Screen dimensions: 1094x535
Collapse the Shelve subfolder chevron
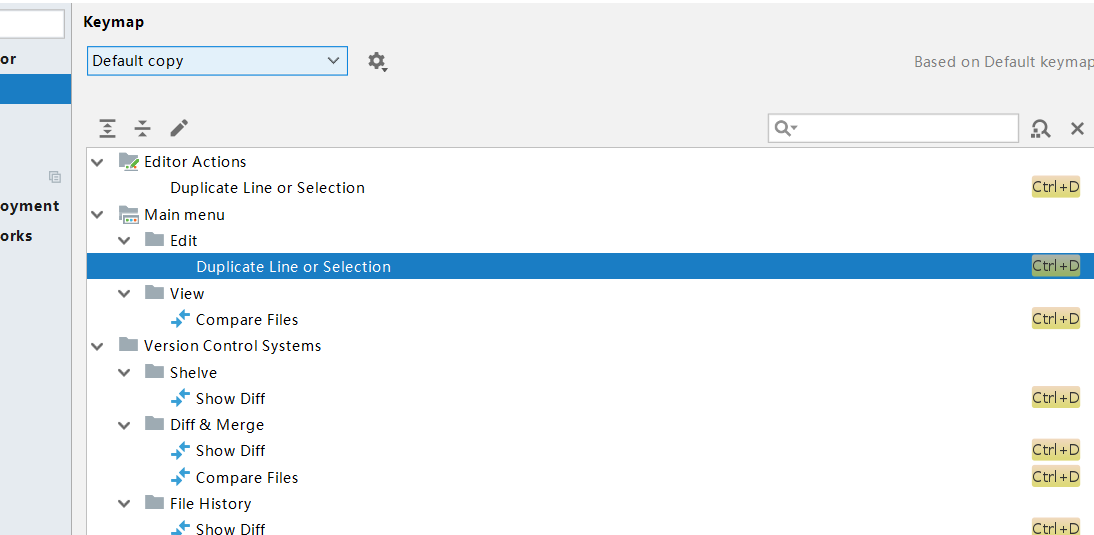[124, 372]
